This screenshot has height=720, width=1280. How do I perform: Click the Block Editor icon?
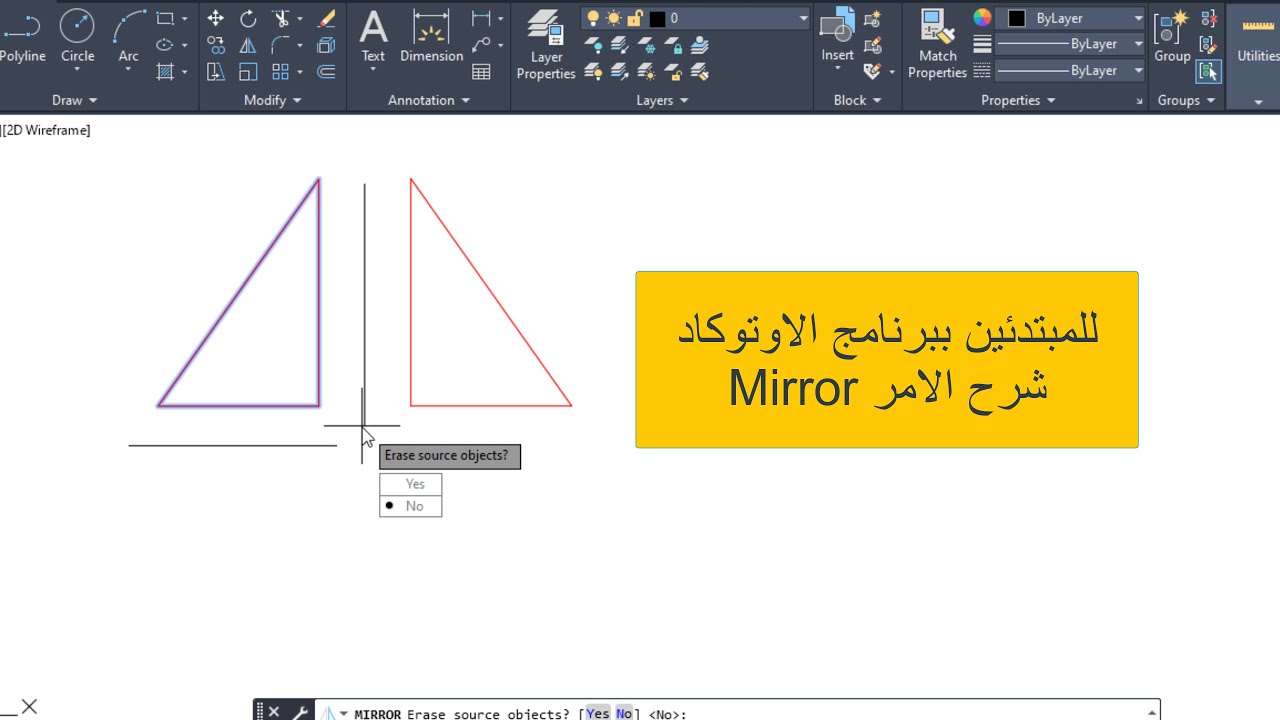pyautogui.click(x=872, y=45)
